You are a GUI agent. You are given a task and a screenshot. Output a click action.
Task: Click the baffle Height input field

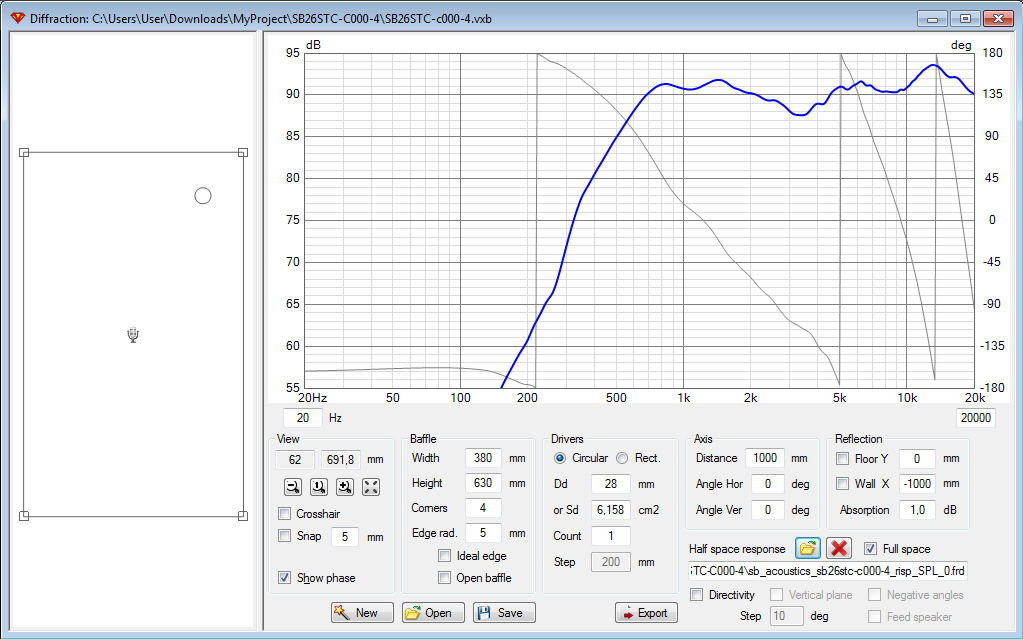(x=483, y=483)
